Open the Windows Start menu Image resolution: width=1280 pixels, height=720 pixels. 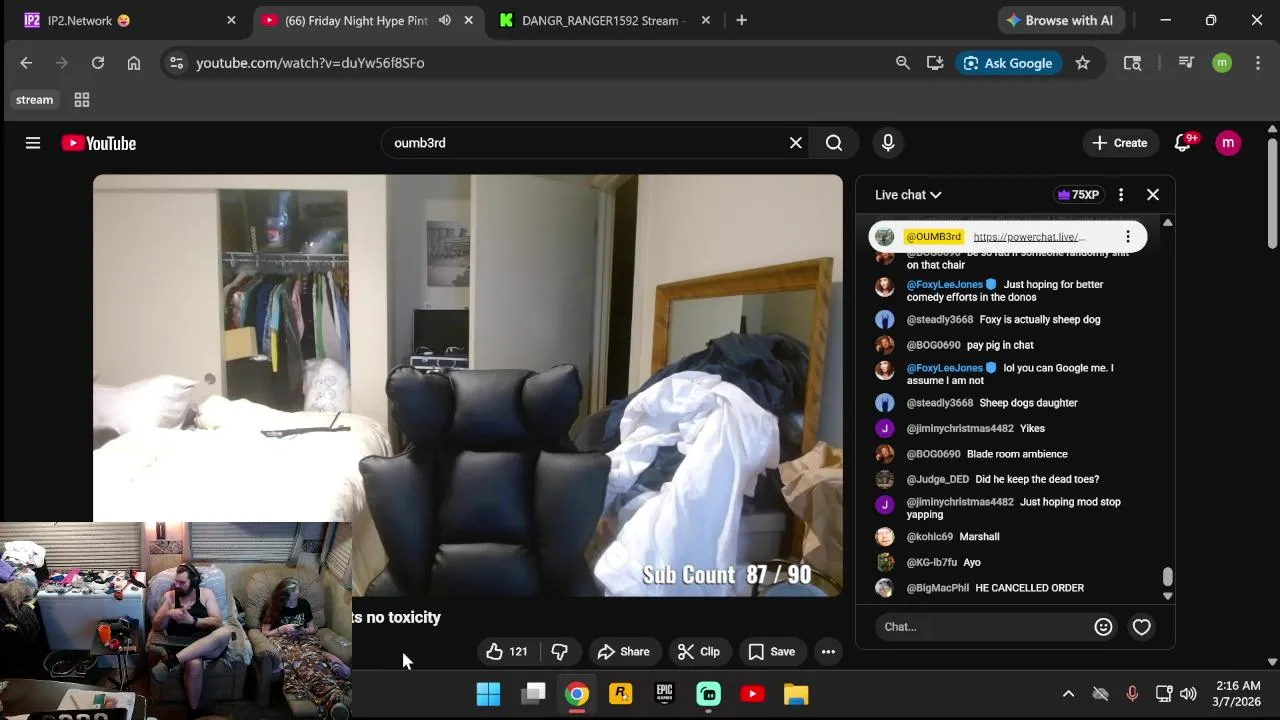[488, 694]
